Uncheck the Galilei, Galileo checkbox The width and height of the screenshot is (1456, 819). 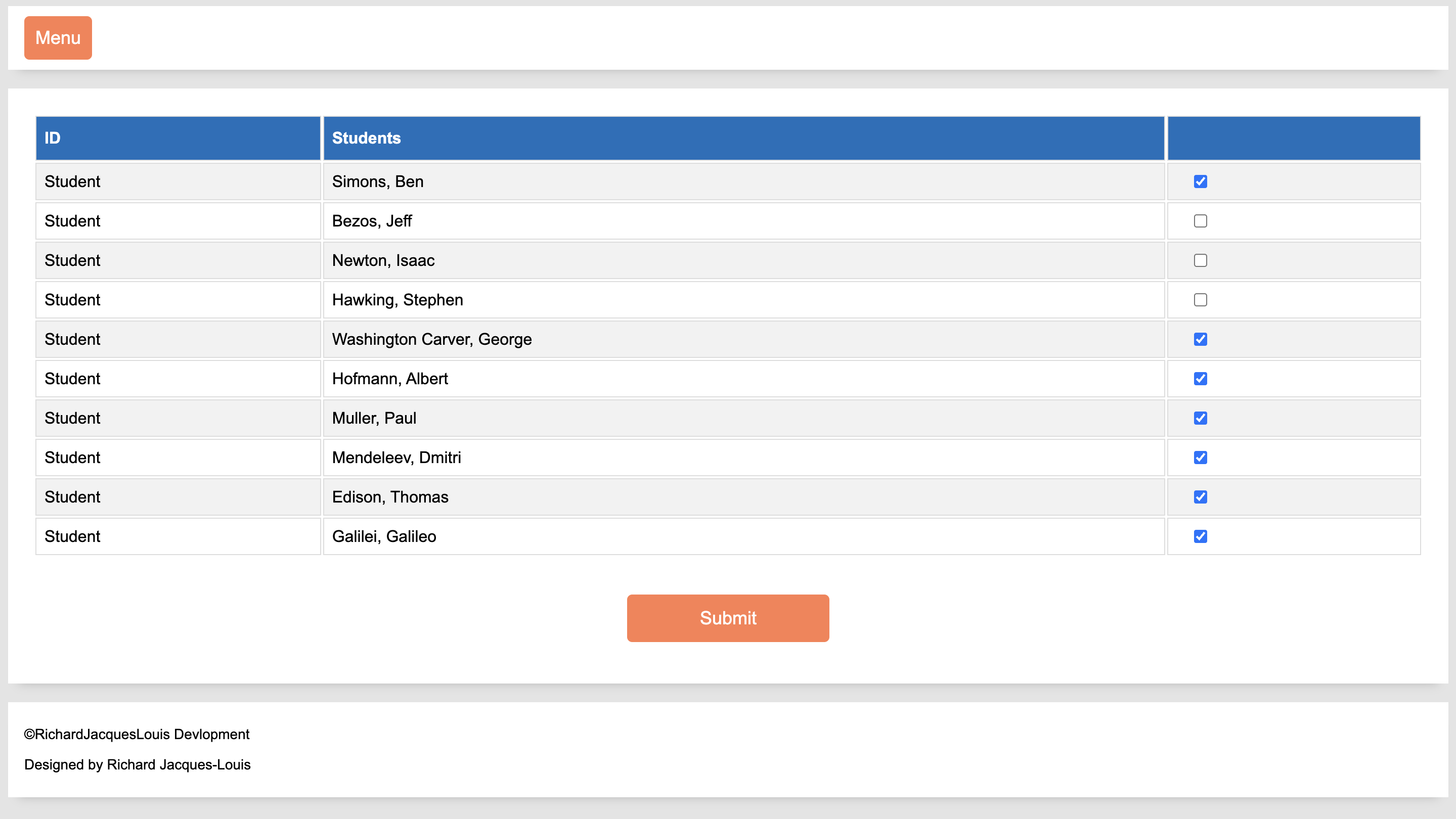pyautogui.click(x=1200, y=536)
